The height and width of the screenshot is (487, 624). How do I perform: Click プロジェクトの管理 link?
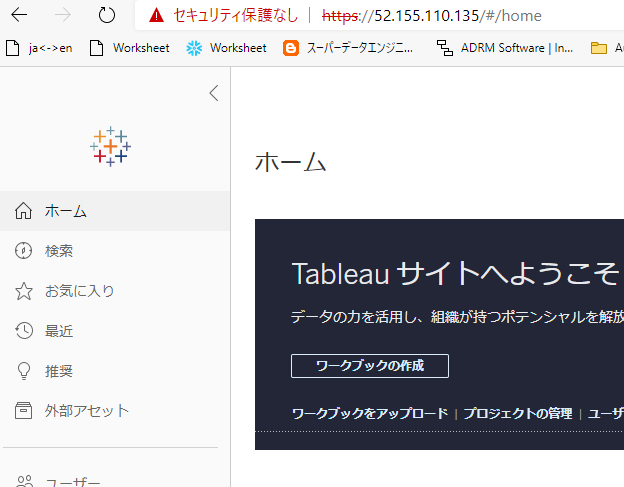(518, 413)
